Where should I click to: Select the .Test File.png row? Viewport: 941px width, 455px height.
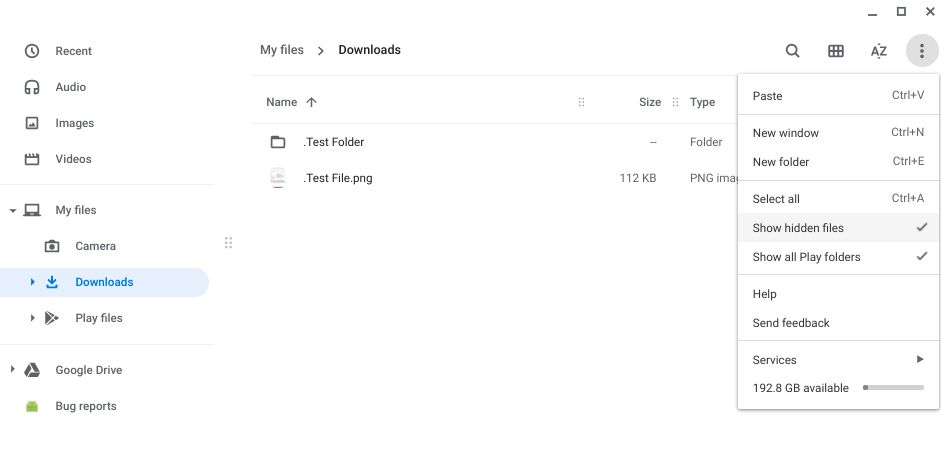pyautogui.click(x=338, y=178)
